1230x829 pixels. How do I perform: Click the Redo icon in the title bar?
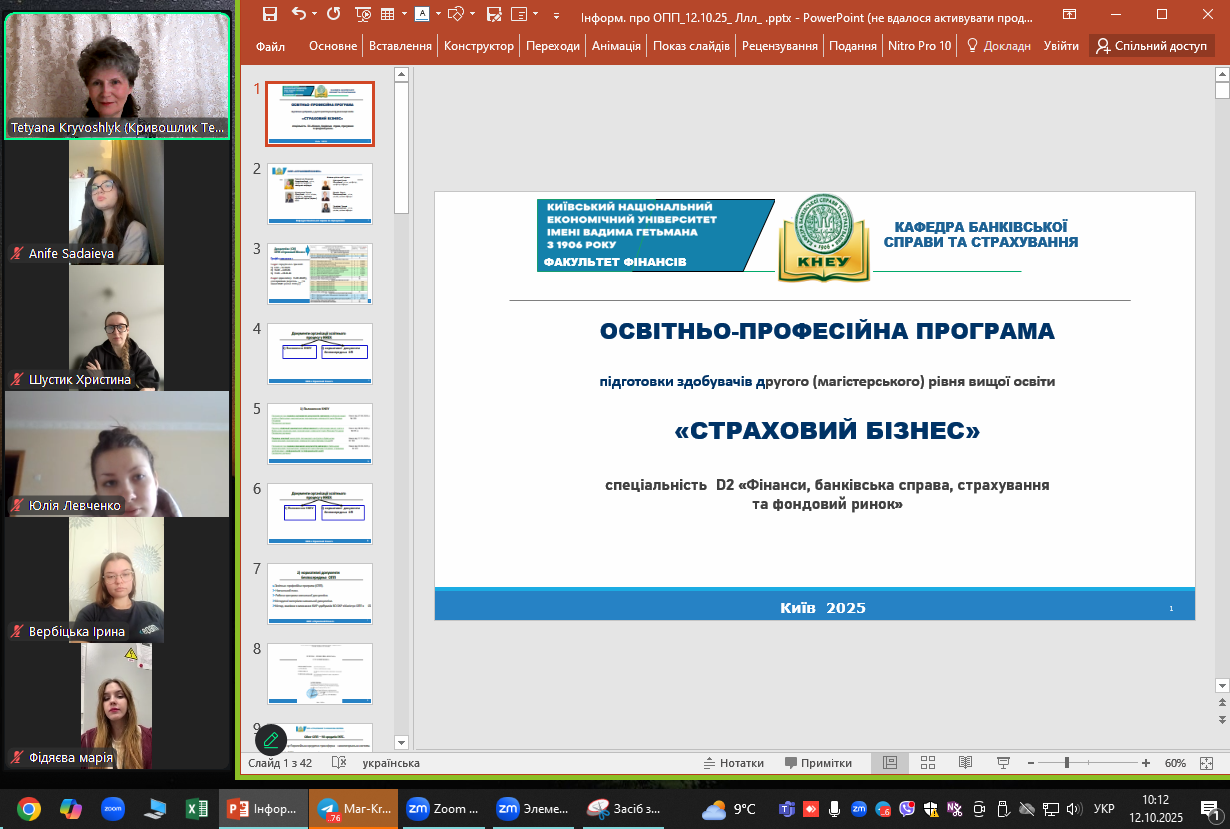pyautogui.click(x=333, y=14)
